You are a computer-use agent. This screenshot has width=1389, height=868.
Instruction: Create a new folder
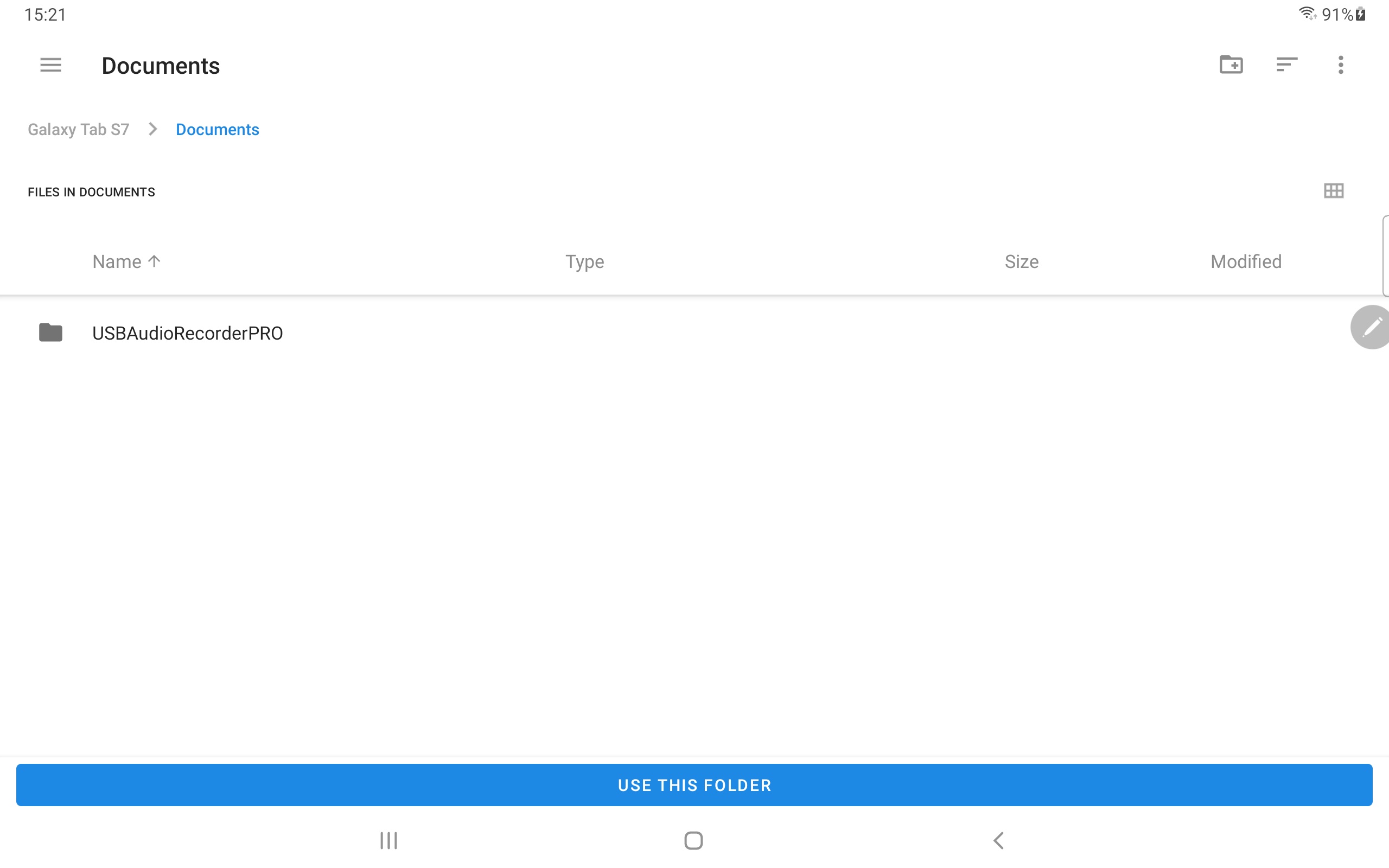1231,65
